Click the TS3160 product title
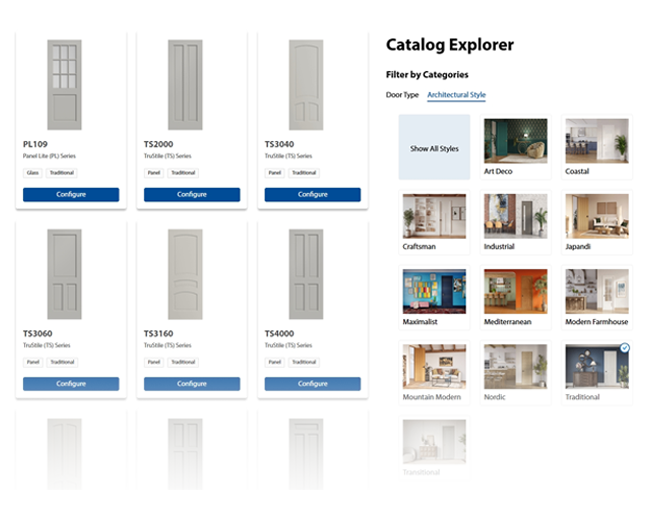 (158, 334)
